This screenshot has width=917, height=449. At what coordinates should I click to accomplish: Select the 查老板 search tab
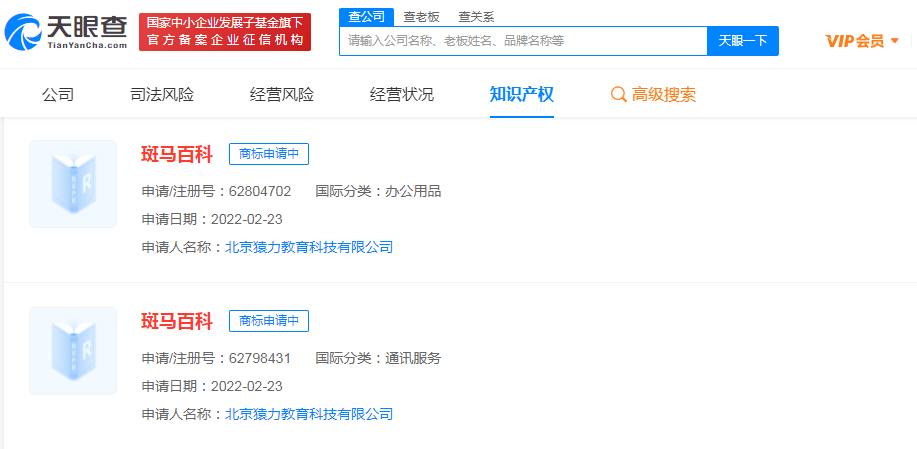tap(421, 17)
